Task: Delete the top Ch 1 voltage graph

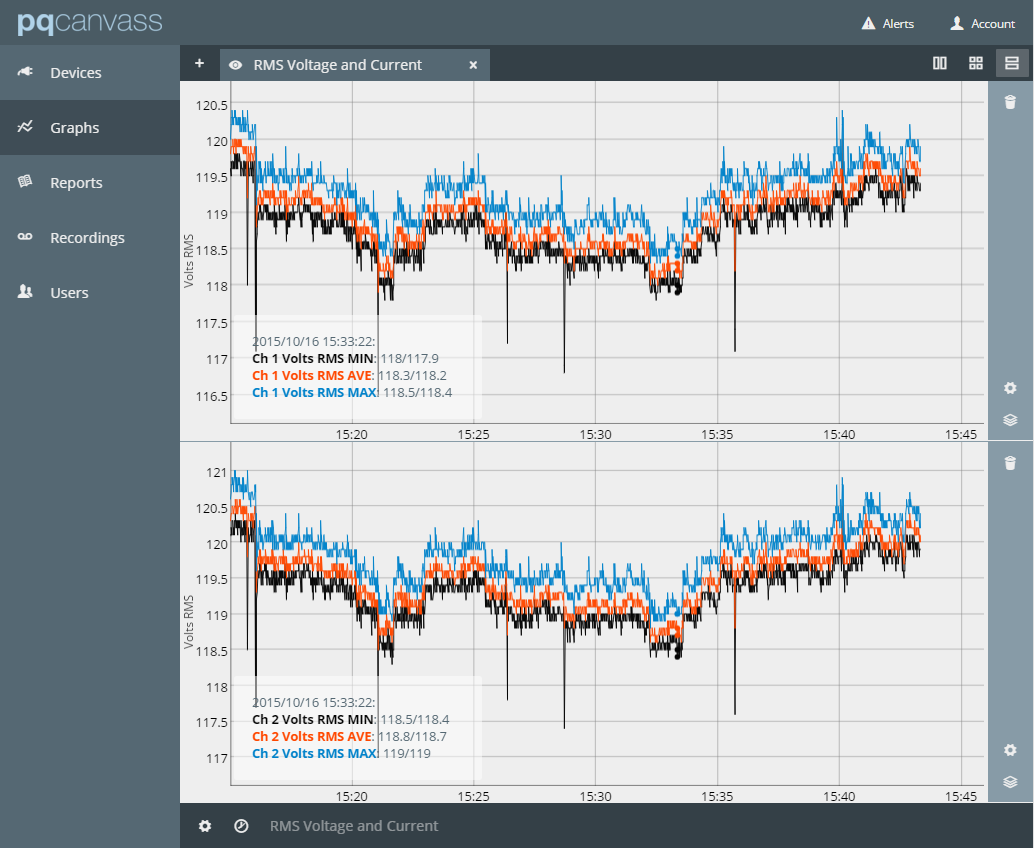Action: click(1010, 102)
